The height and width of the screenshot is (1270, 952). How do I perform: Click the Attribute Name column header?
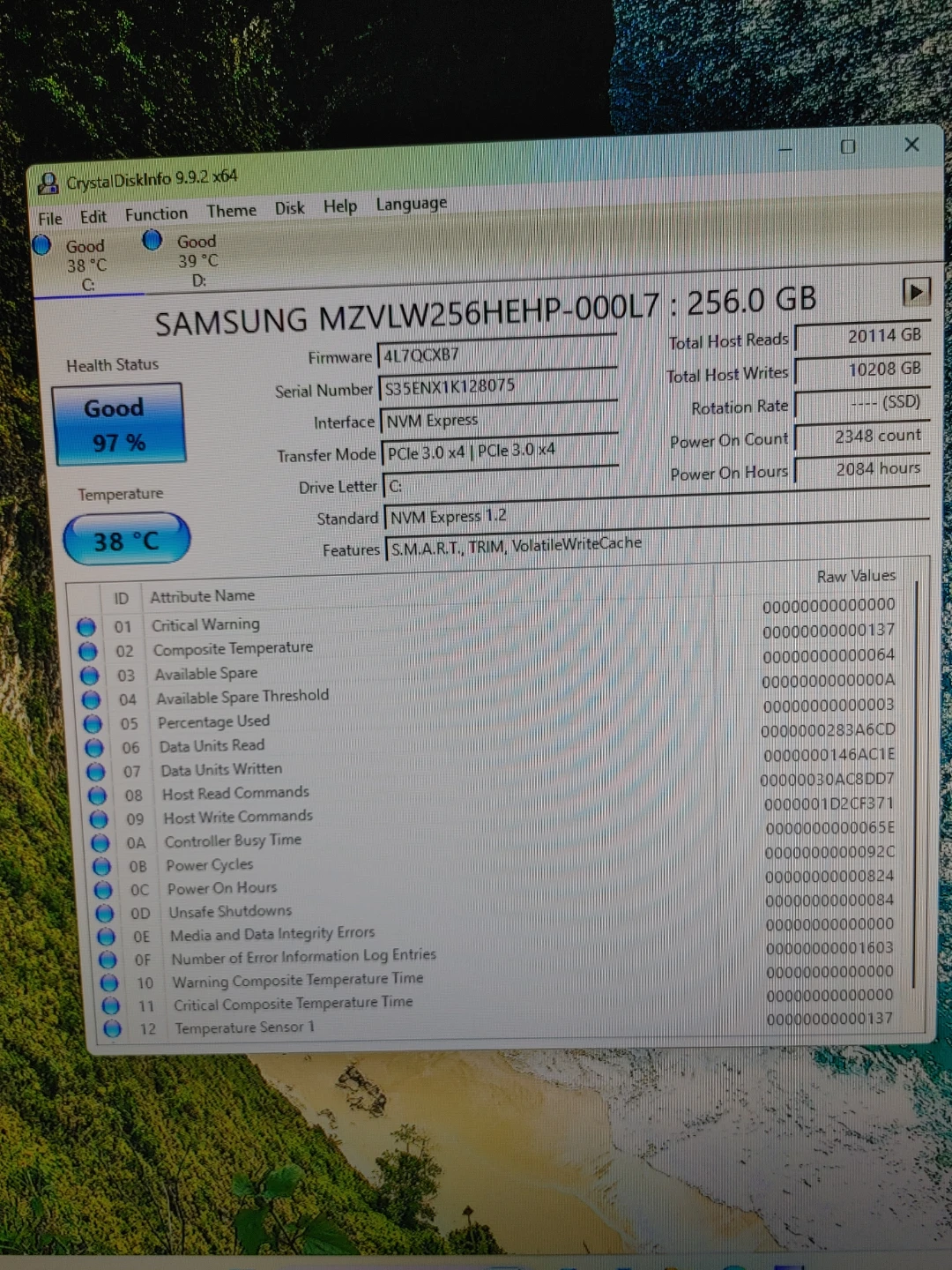202,596
